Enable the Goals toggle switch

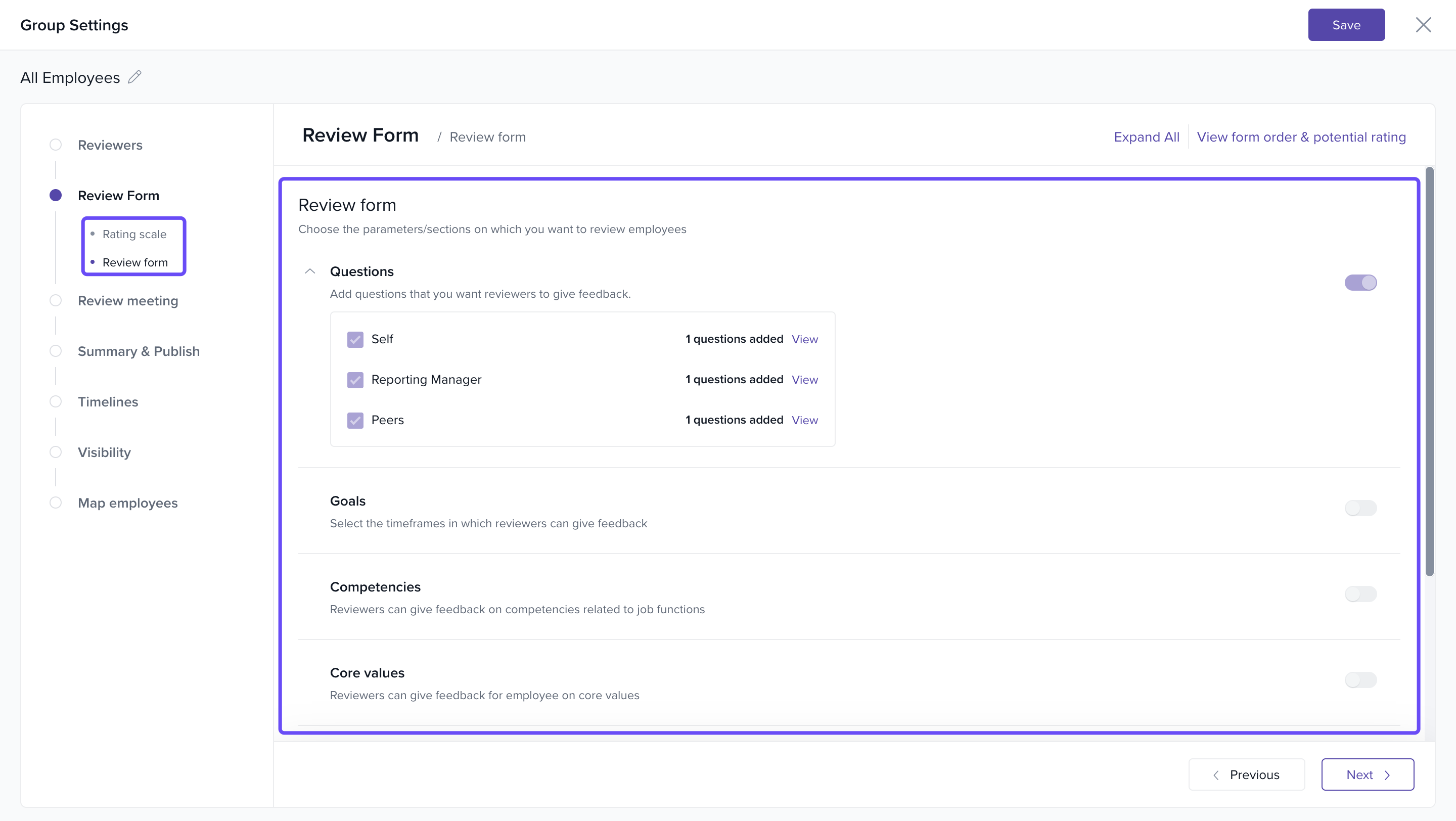[1360, 508]
